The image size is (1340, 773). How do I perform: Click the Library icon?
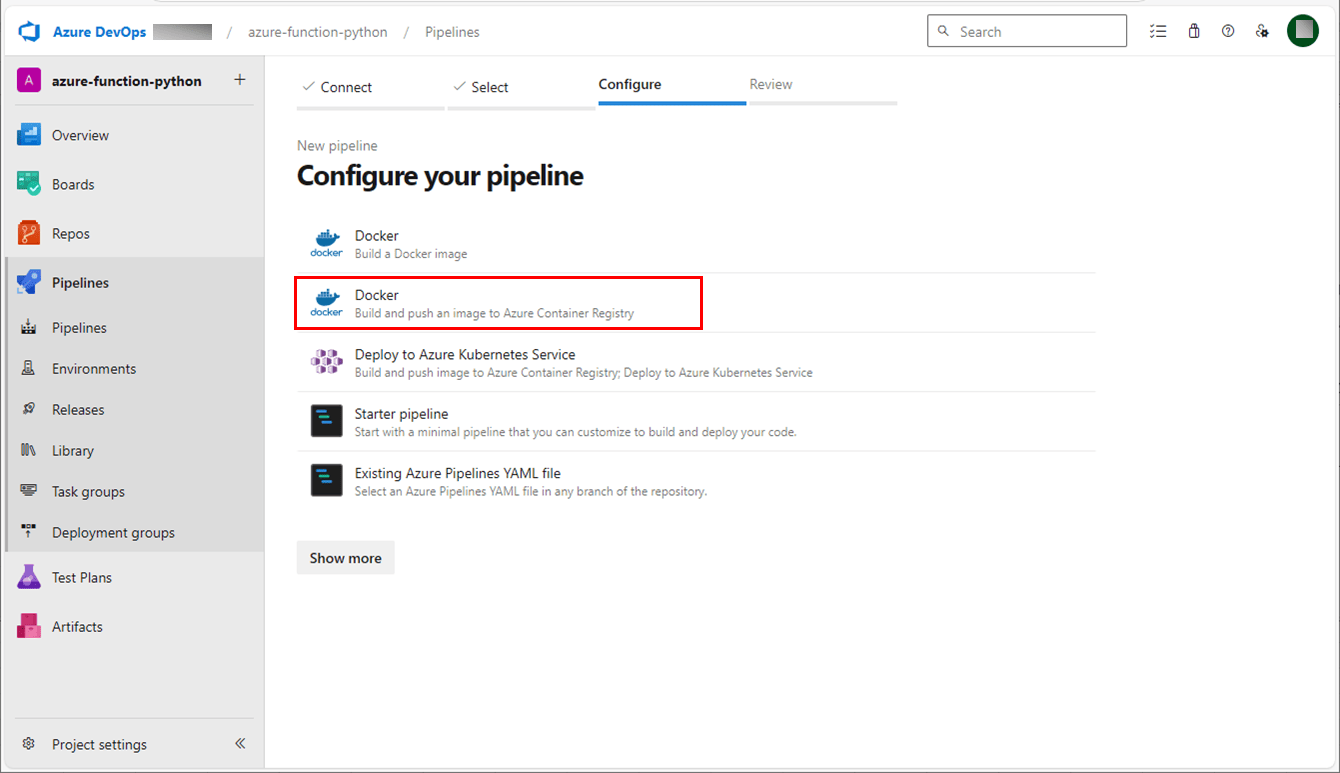[28, 451]
